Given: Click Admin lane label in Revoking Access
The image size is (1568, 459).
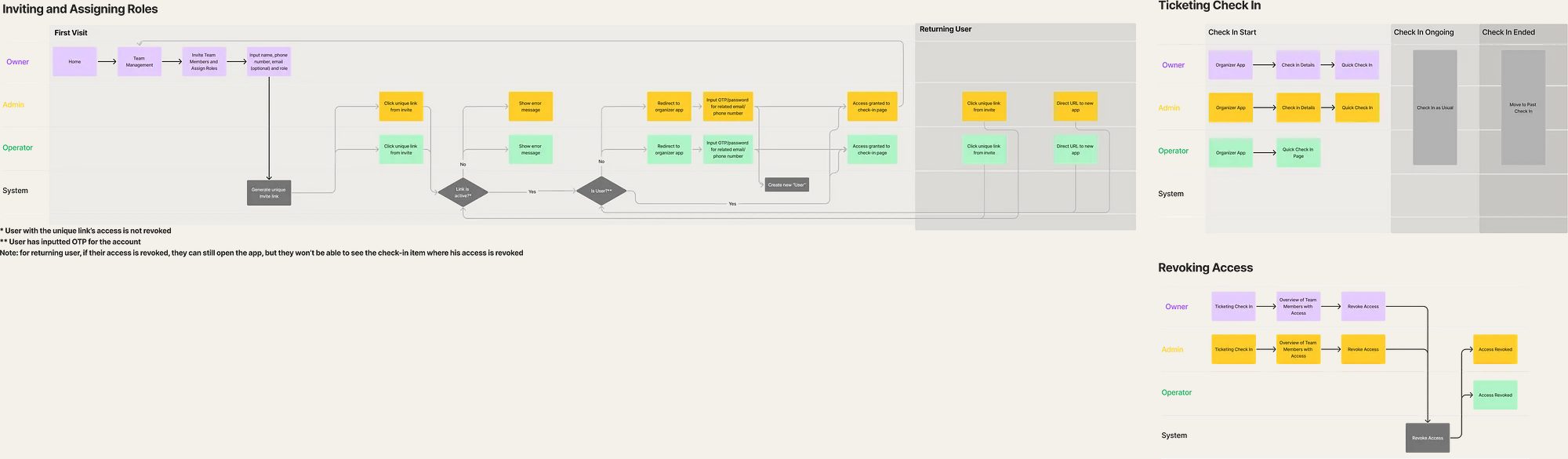Looking at the screenshot, I should 1172,349.
